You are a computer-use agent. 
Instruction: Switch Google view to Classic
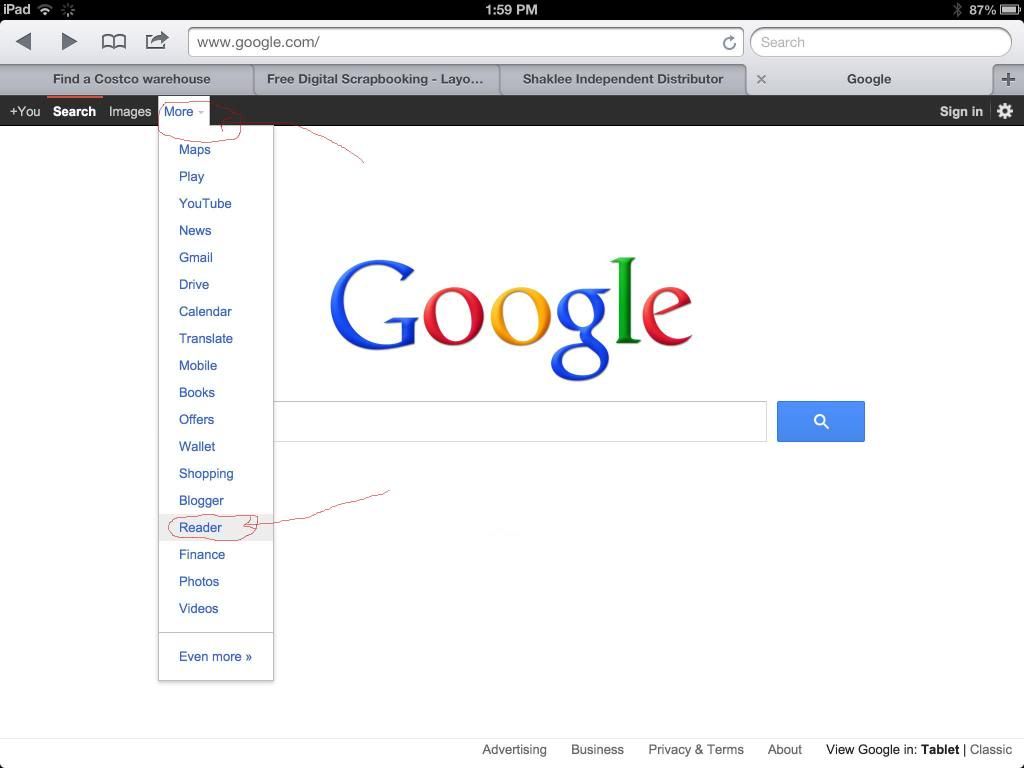(991, 750)
